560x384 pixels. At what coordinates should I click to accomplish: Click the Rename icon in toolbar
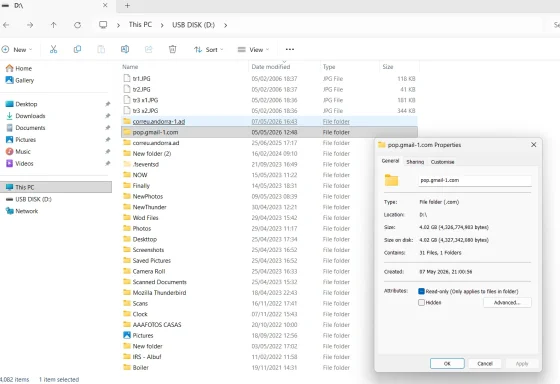[125, 49]
